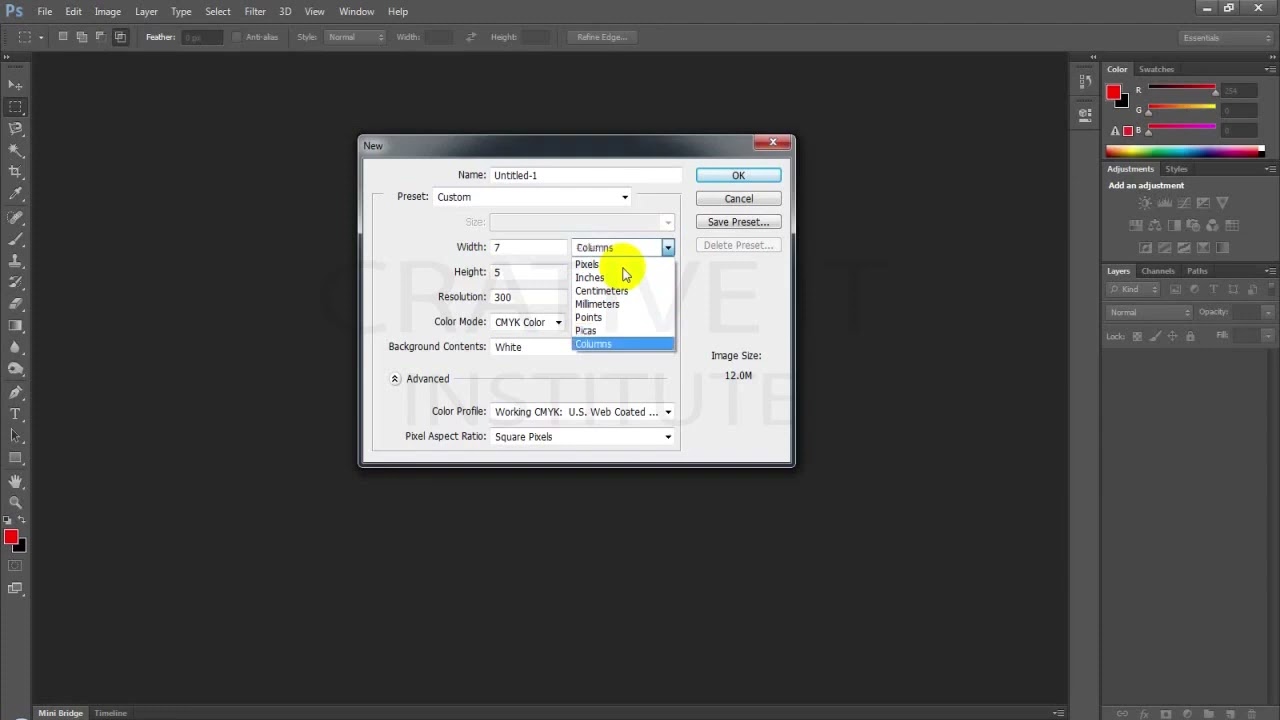Choose Subtract from selection mode
The width and height of the screenshot is (1280, 720).
(101, 37)
